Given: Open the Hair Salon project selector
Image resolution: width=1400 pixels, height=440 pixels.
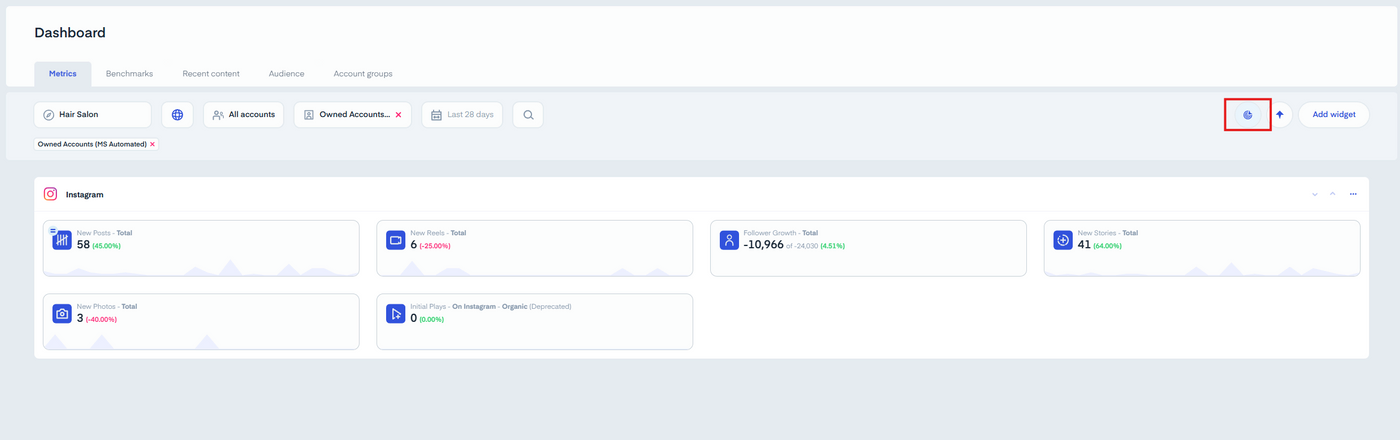Looking at the screenshot, I should 93,115.
